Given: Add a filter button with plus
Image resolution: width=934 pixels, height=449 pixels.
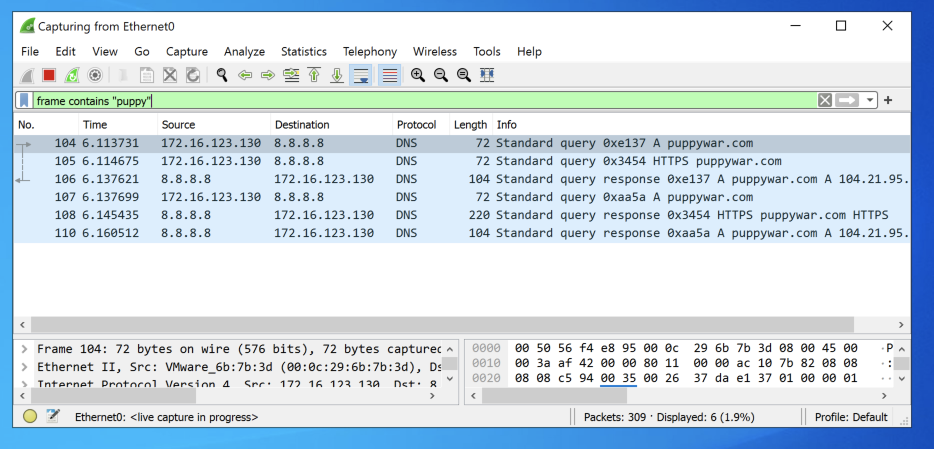Looking at the screenshot, I should [888, 101].
